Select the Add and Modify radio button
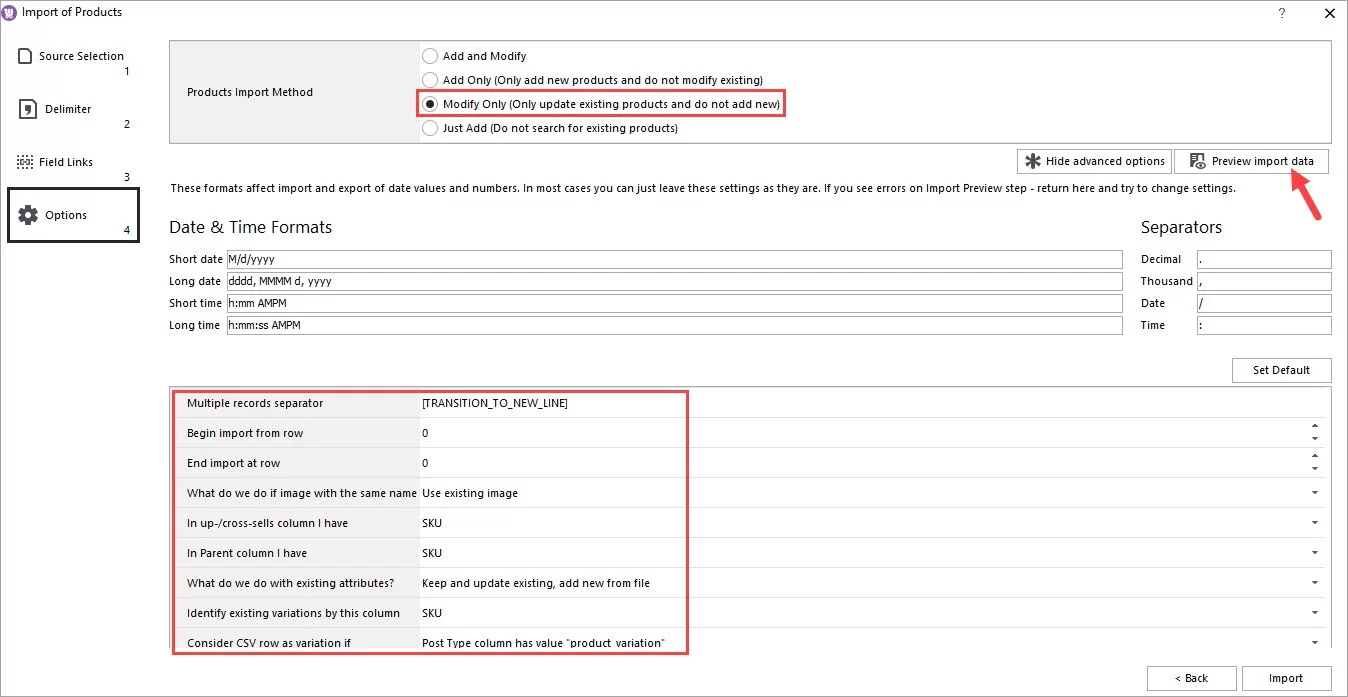 430,56
